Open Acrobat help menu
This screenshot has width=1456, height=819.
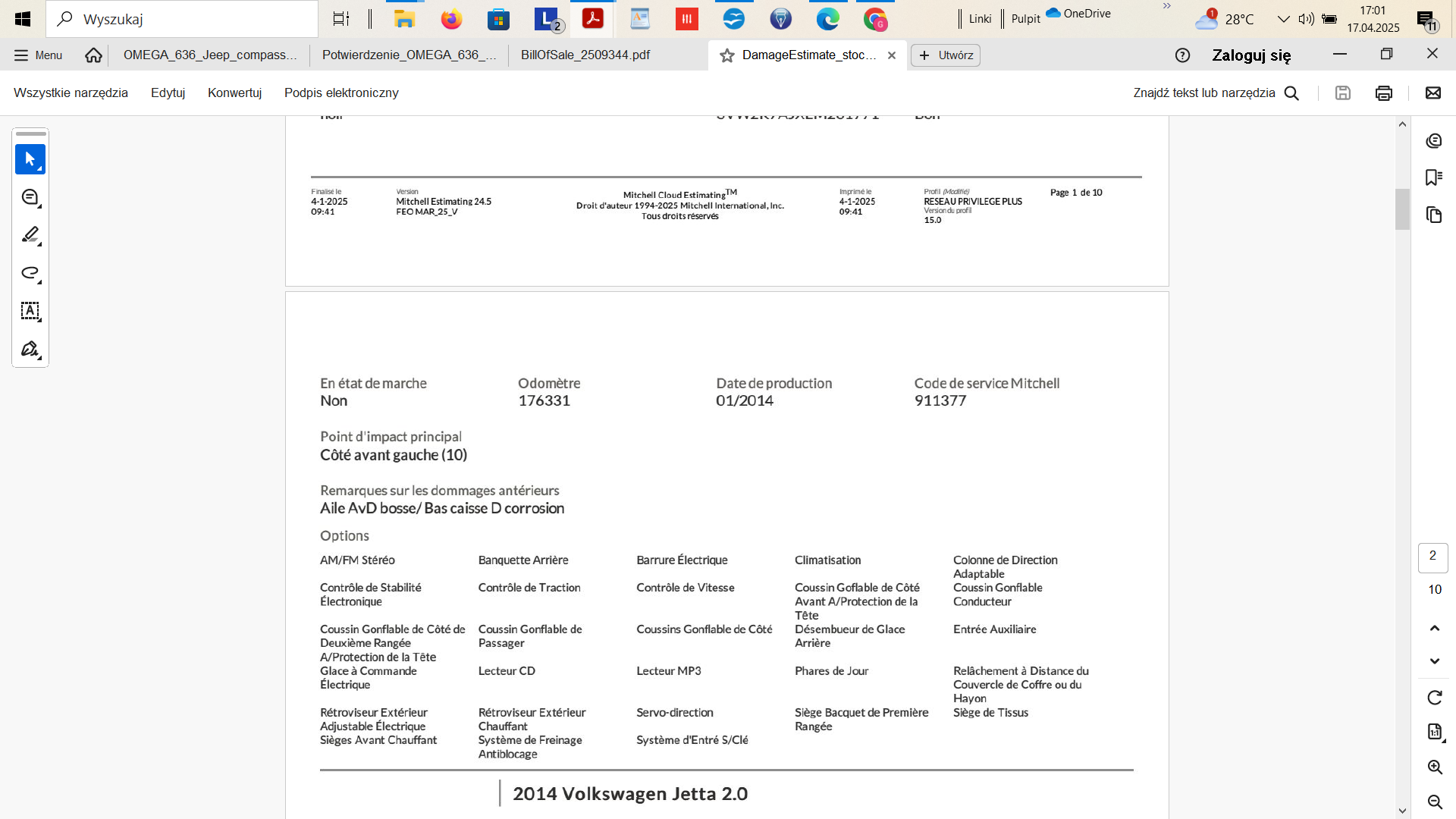tap(1181, 55)
